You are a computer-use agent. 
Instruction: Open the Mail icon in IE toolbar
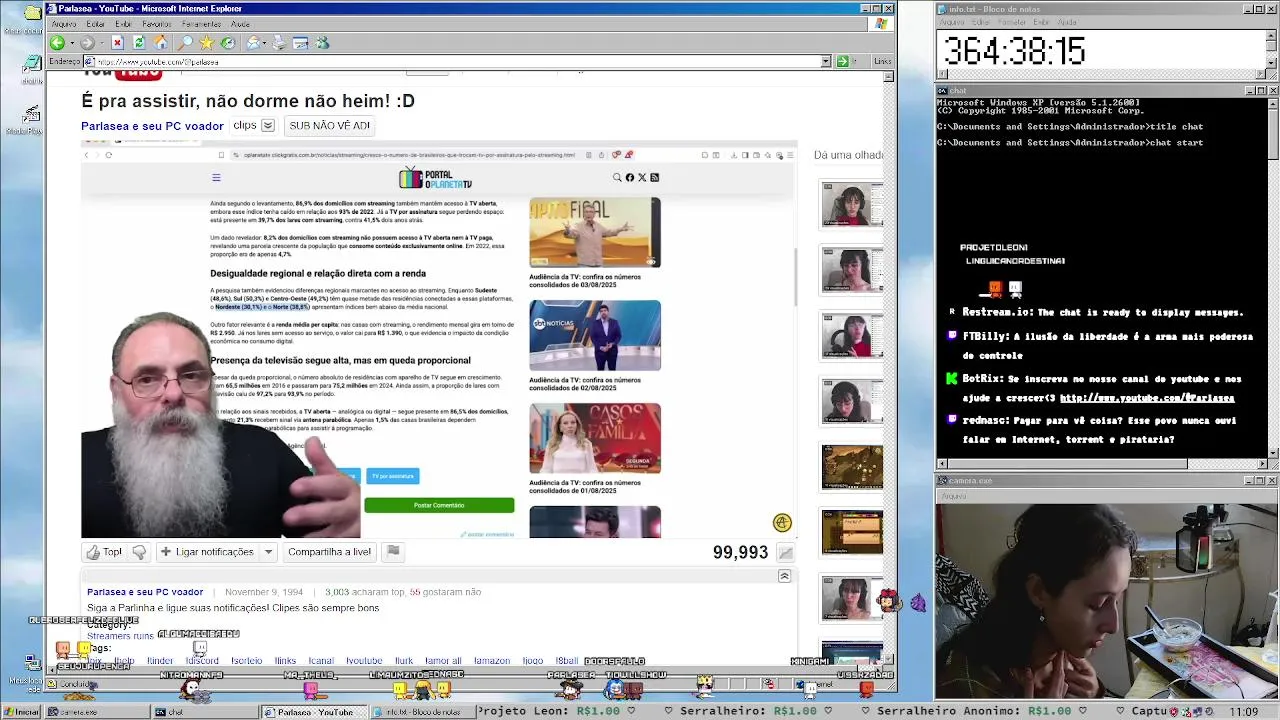pos(254,43)
